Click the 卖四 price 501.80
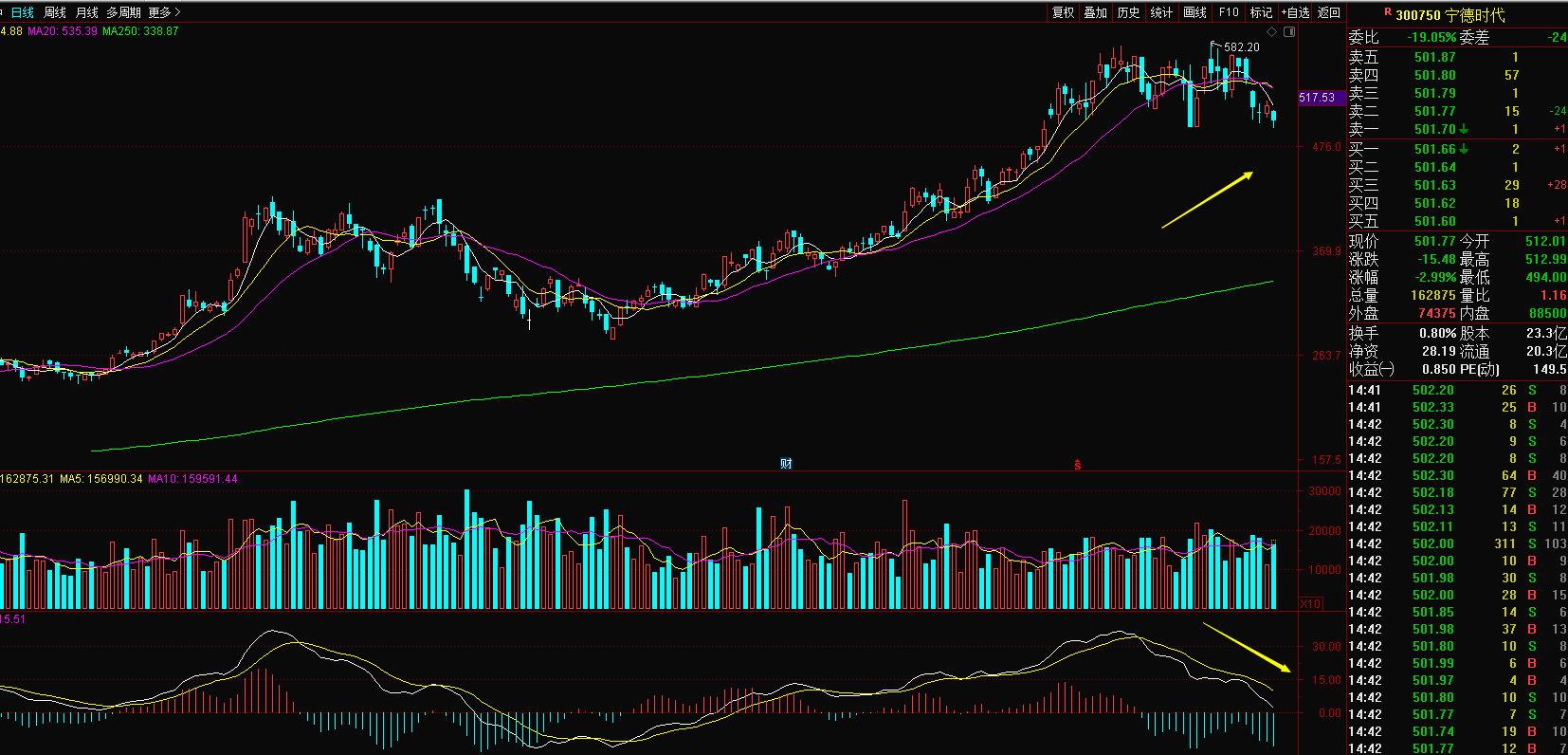1568x755 pixels. 1434,75
